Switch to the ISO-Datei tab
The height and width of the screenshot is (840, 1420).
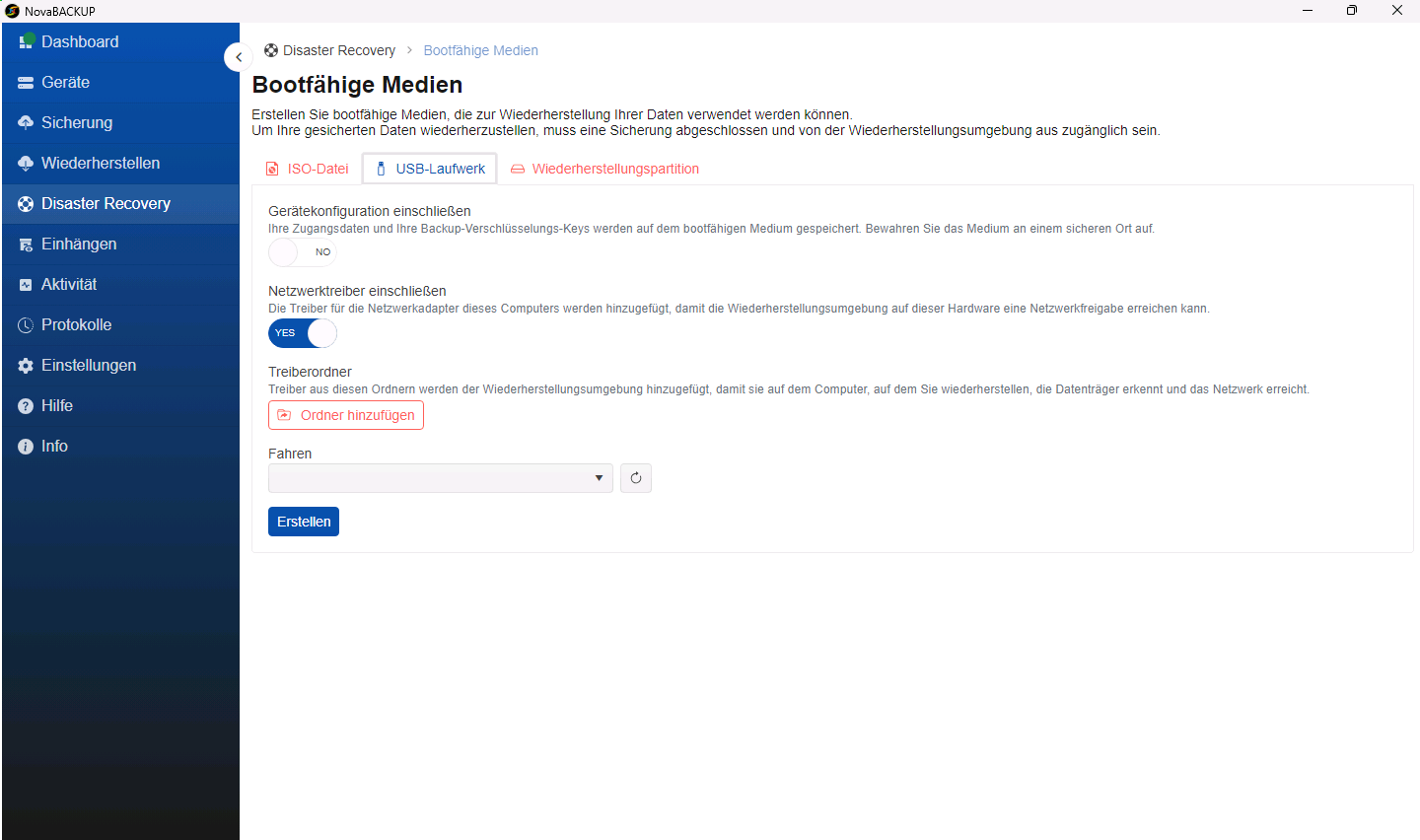click(308, 169)
